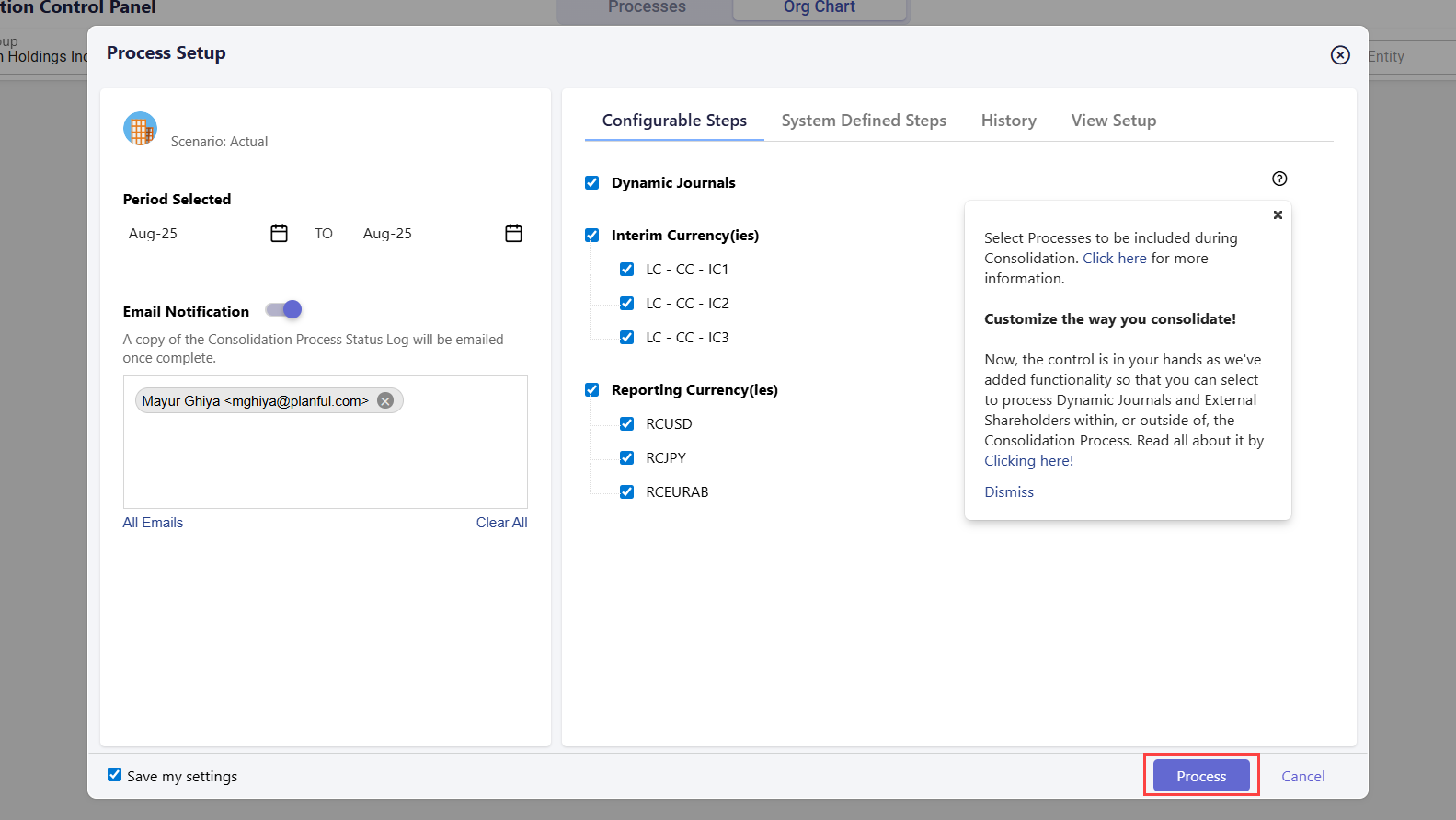This screenshot has width=1456, height=820.
Task: Uncheck the LC - CC - IC2 checkbox
Action: point(626,304)
